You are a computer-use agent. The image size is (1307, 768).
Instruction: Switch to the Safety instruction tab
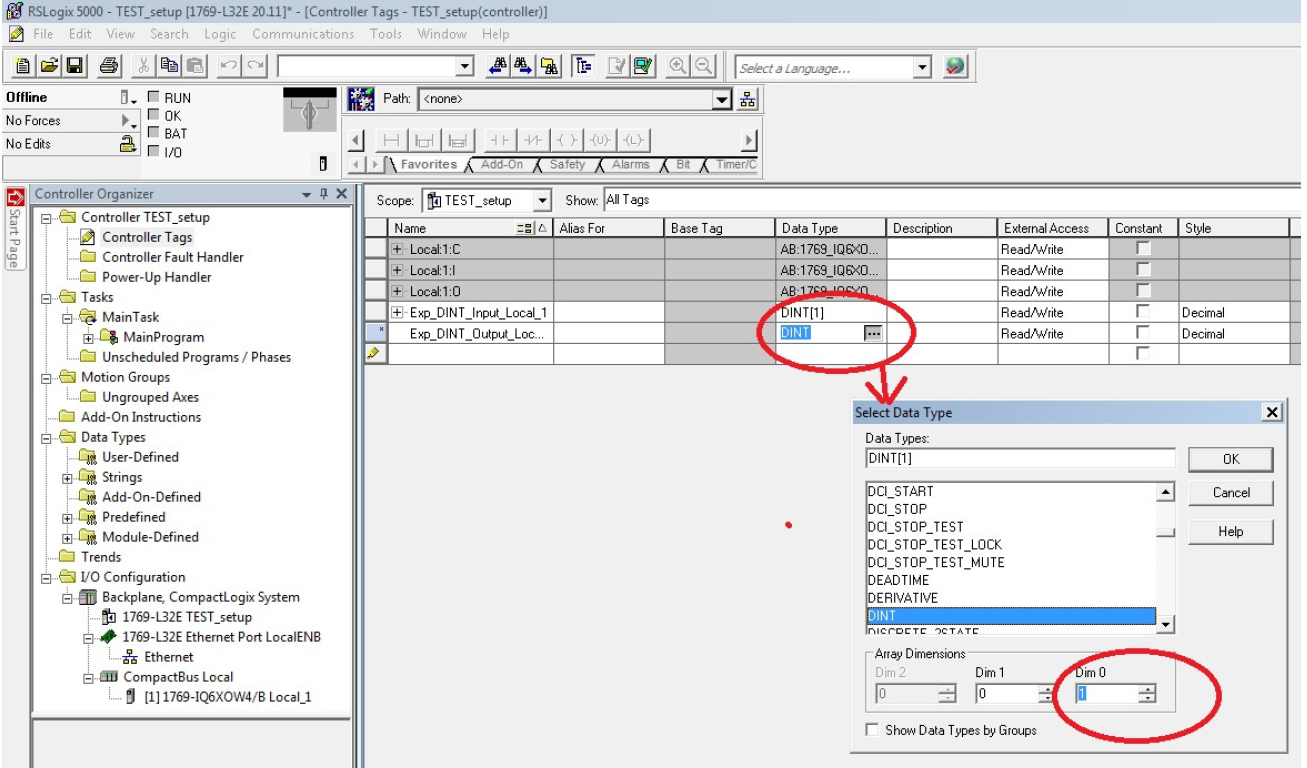pos(567,165)
